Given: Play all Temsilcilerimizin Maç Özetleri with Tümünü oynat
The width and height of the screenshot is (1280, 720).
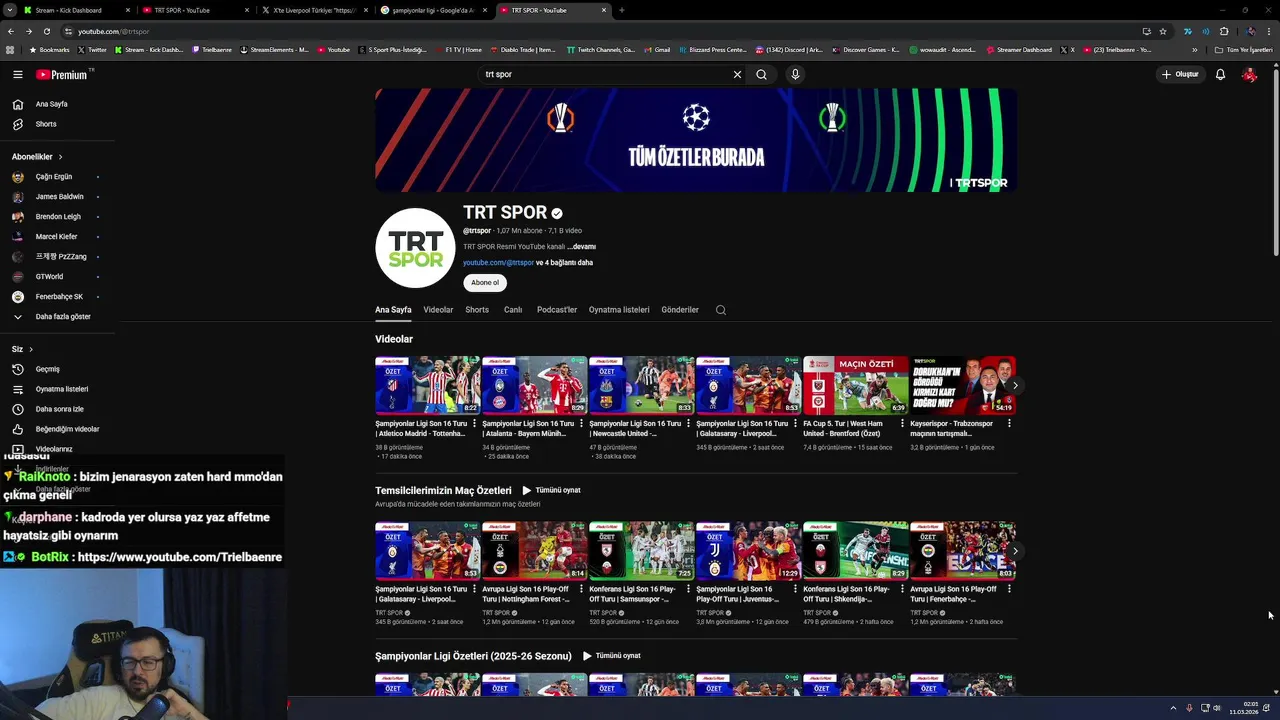Looking at the screenshot, I should click(551, 490).
